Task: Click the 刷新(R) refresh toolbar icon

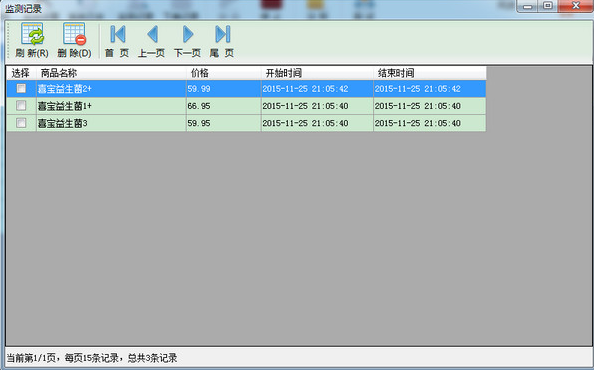Action: [32, 40]
